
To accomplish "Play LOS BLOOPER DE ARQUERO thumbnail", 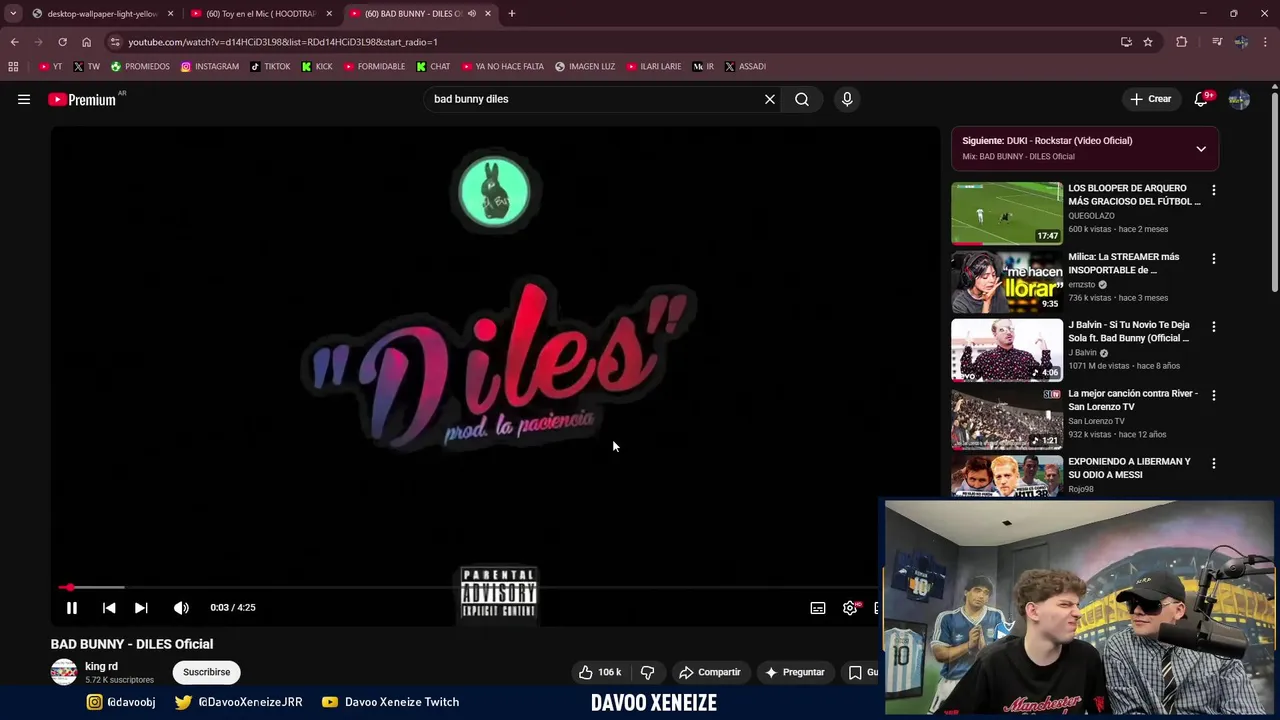I will click(x=1007, y=213).
